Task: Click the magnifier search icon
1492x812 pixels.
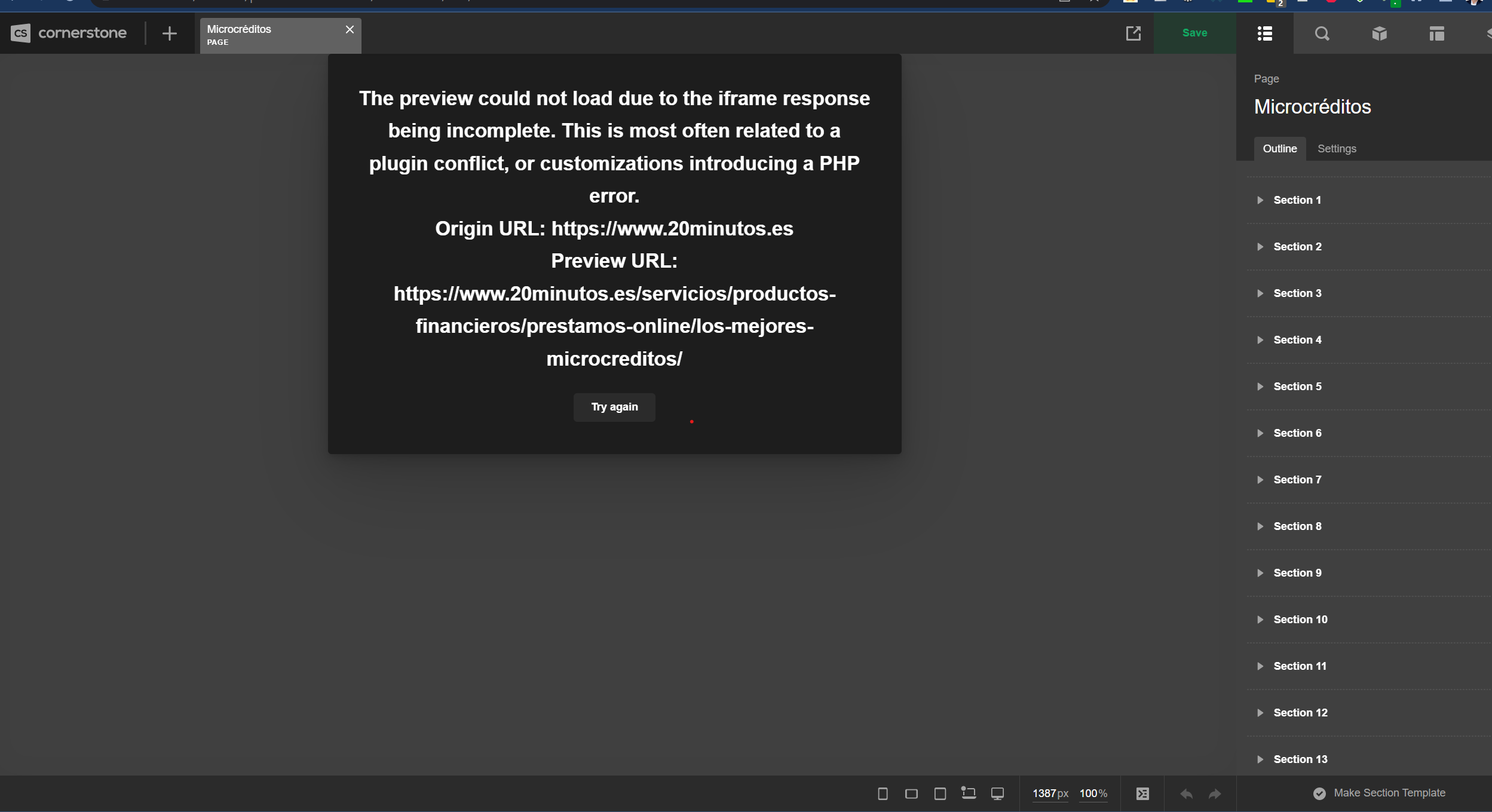Action: tap(1322, 33)
